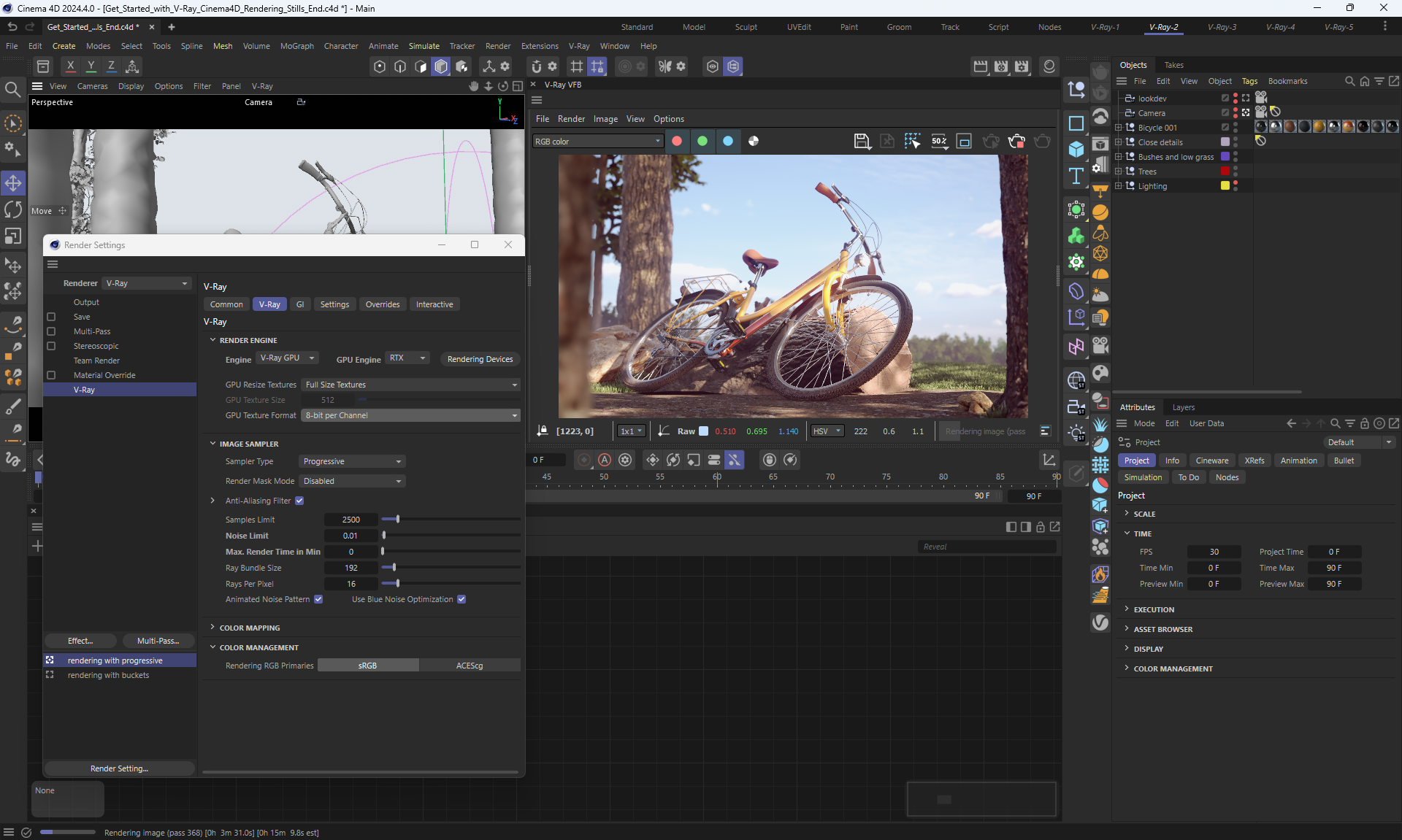Adjust the Samples Limit slider
1402x840 pixels.
[x=397, y=520]
